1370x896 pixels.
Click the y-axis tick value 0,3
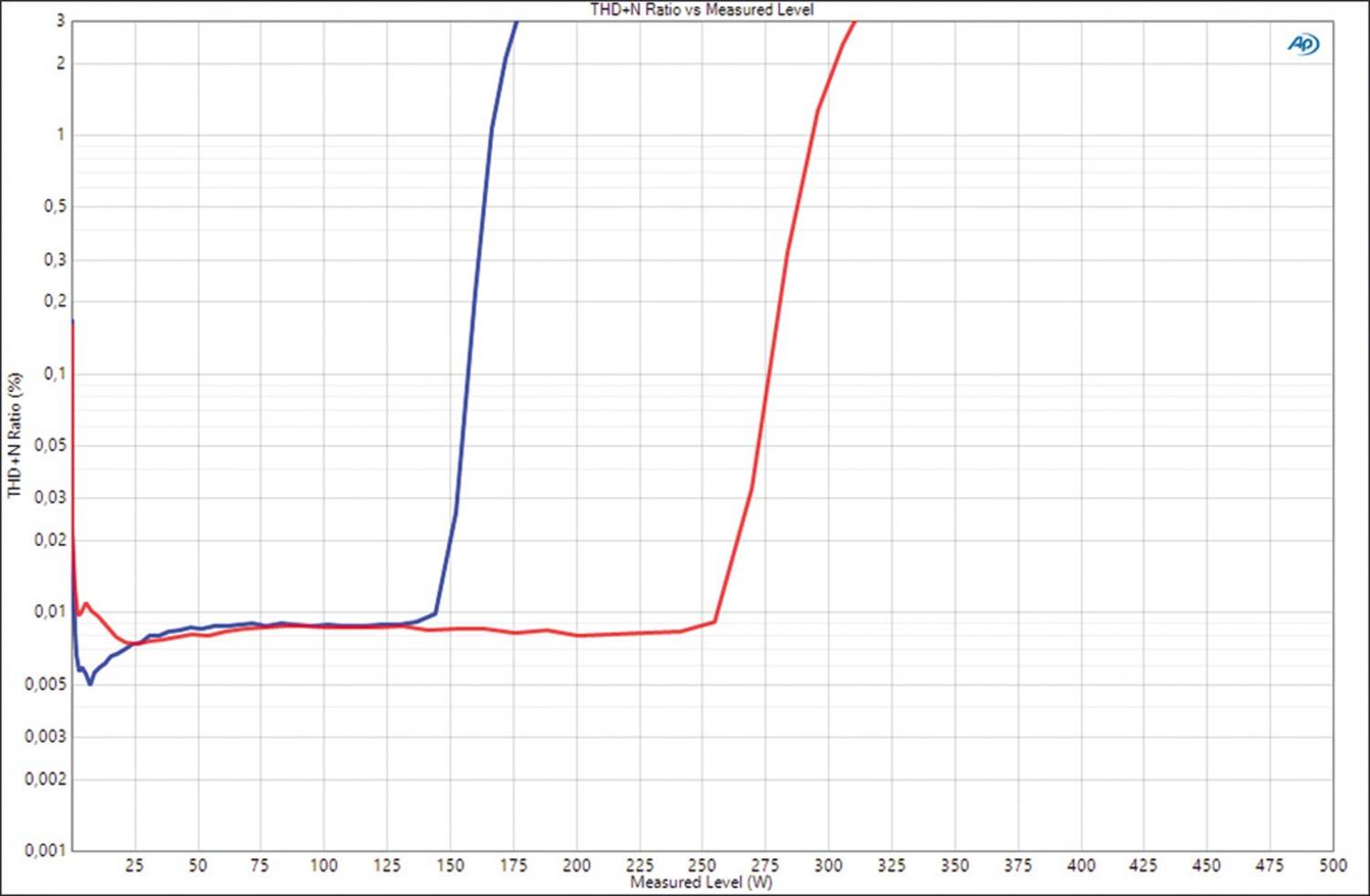[x=56, y=260]
